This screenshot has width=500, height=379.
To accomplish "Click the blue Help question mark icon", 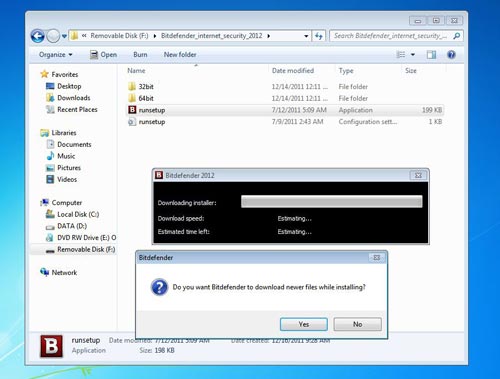I will tap(451, 55).
